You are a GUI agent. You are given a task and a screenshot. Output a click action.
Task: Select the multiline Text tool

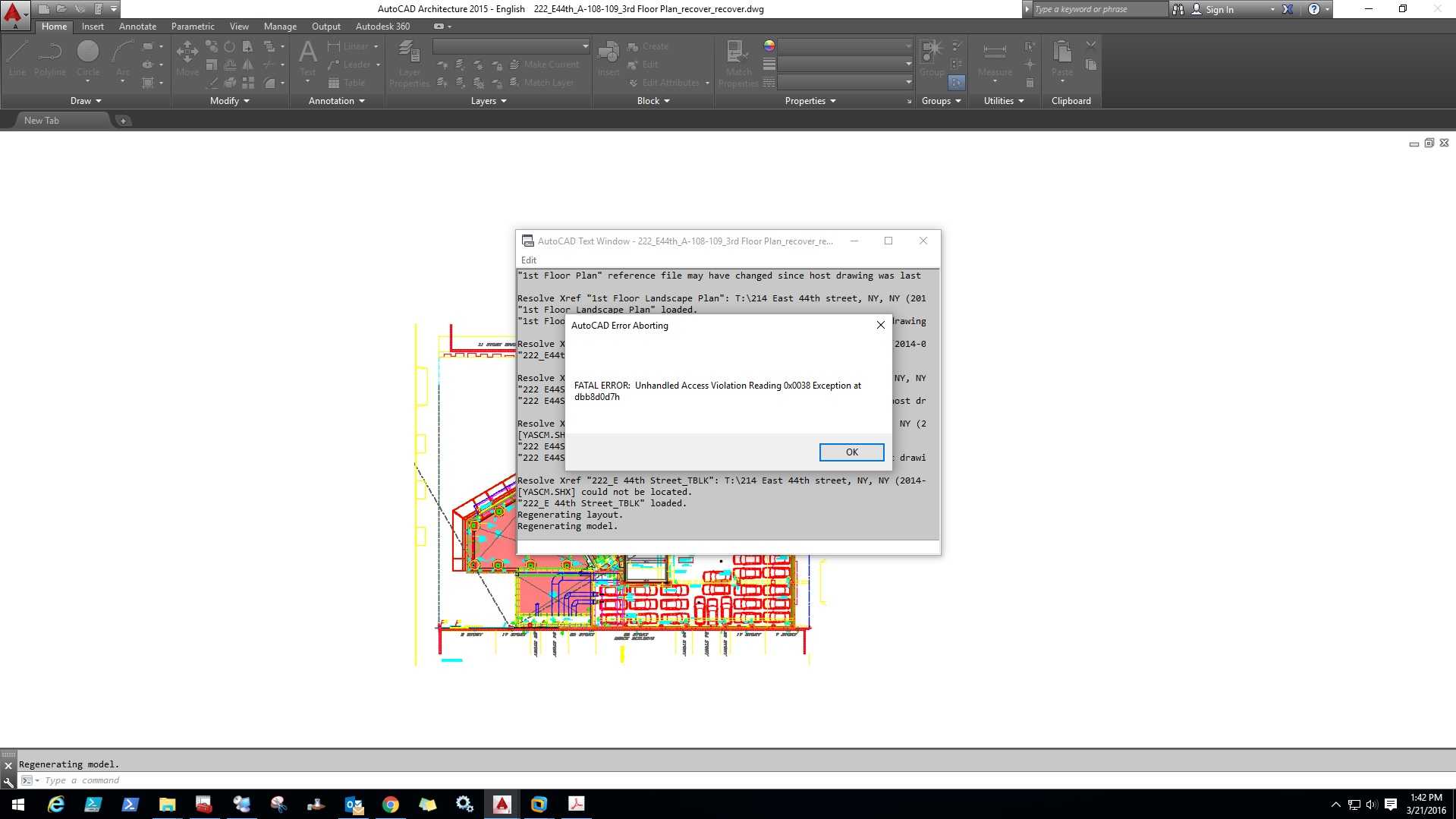307,59
